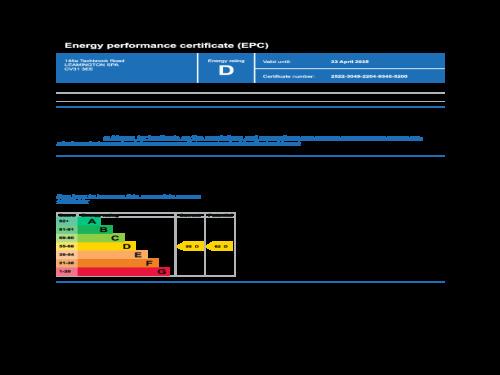Click the light green C band
The image size is (500, 375).
(101, 238)
